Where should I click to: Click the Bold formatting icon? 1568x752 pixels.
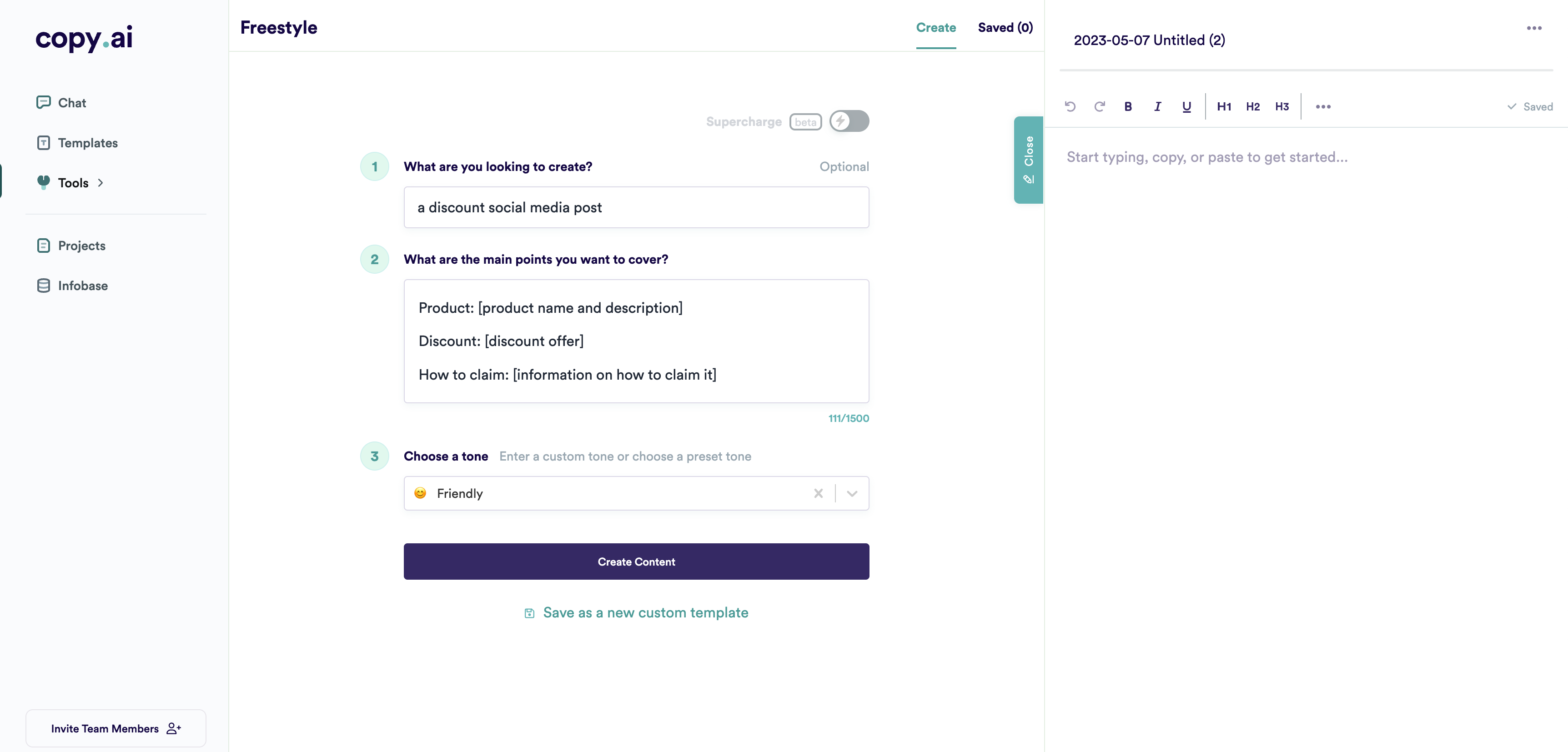click(1127, 106)
